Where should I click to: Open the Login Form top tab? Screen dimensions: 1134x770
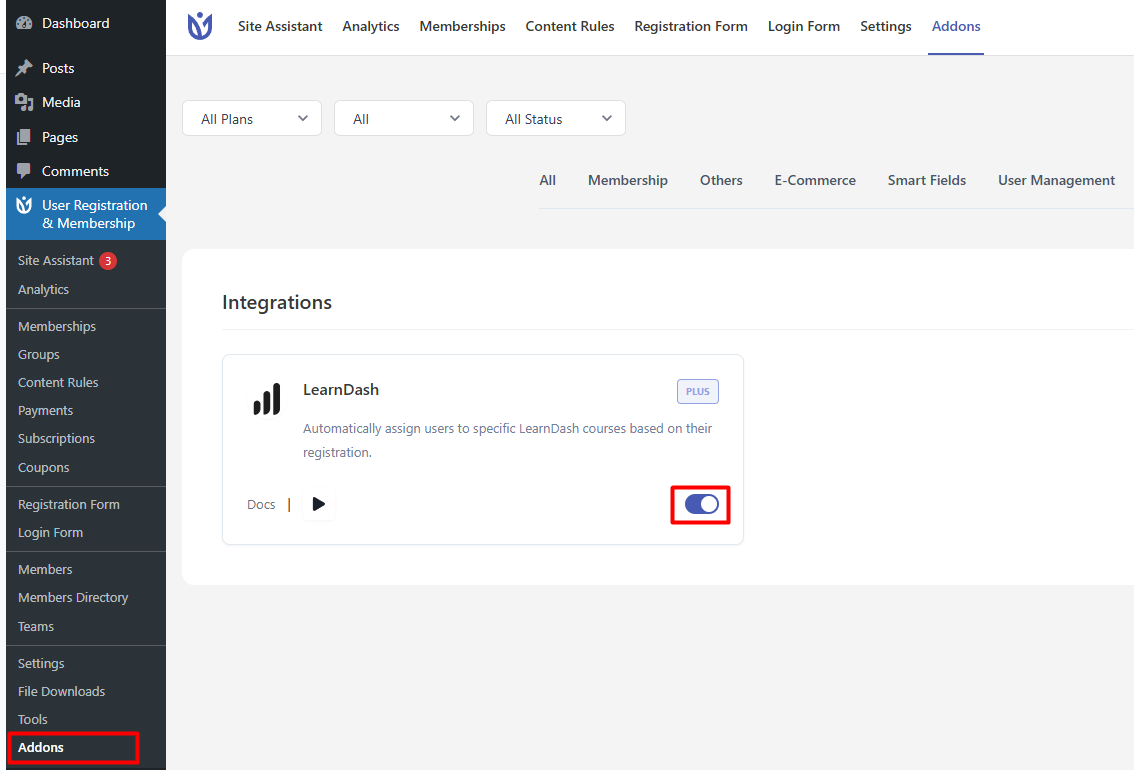[x=803, y=26]
